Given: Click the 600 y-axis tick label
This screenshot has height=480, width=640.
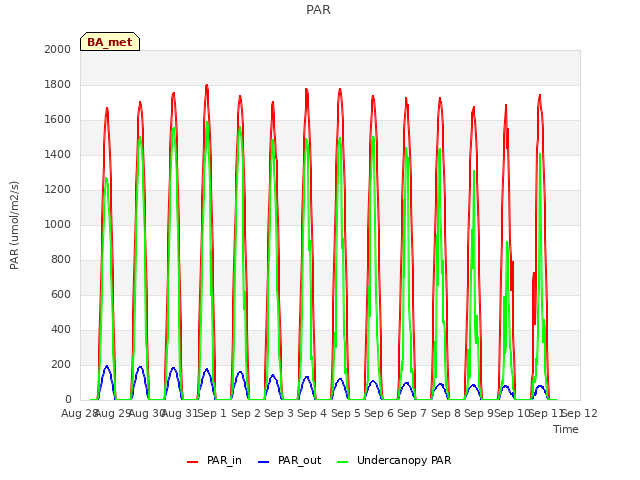Looking at the screenshot, I should [61, 294].
